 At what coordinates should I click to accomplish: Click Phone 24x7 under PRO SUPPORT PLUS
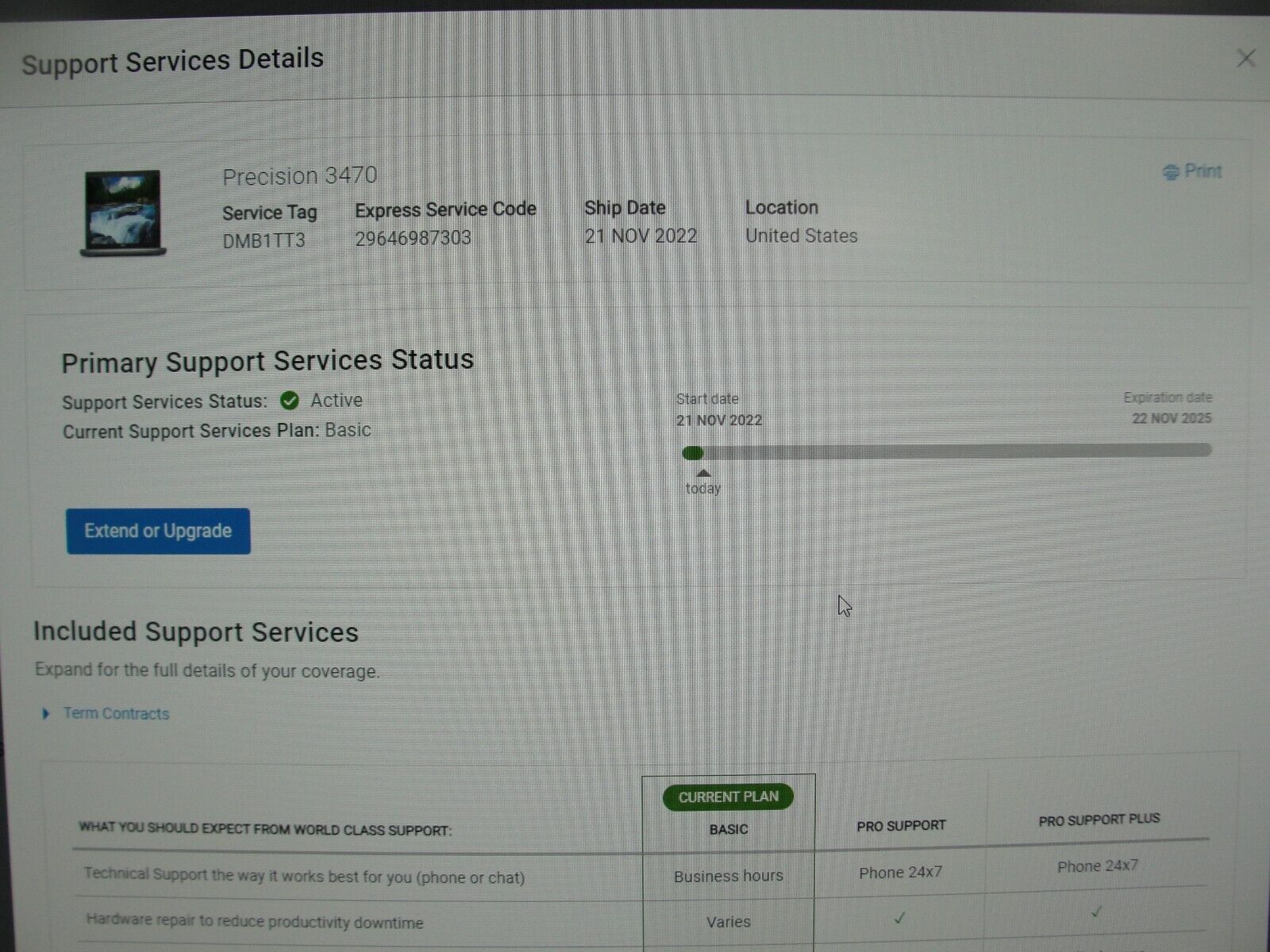(1097, 866)
